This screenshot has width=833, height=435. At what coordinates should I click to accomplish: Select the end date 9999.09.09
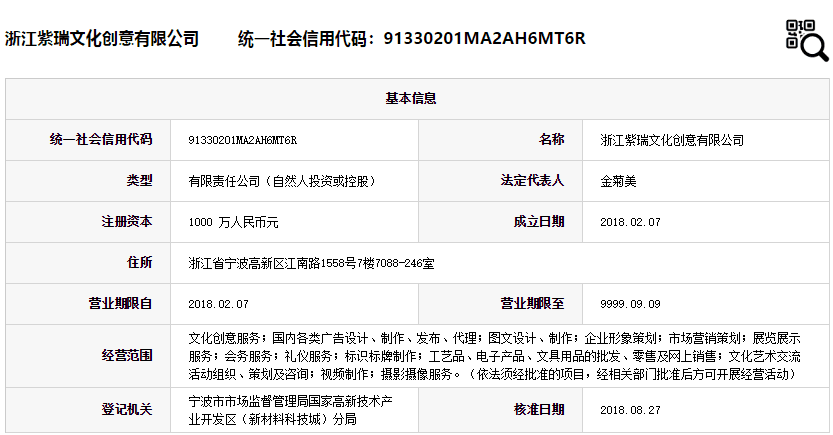(x=631, y=304)
